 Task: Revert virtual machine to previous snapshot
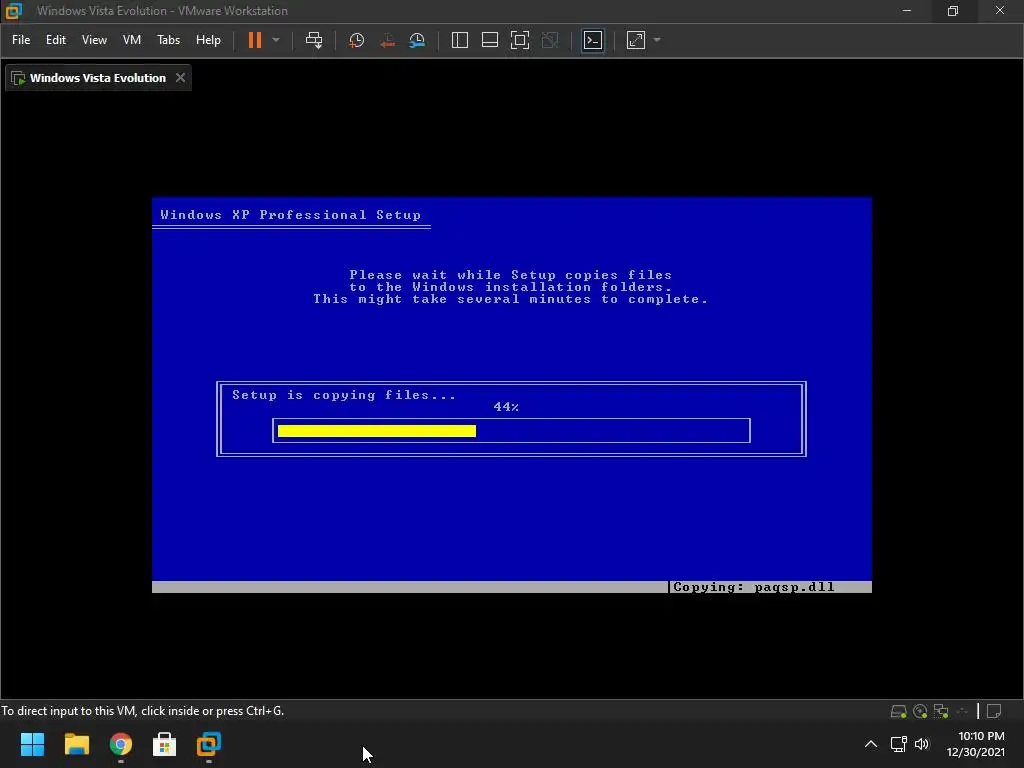tap(387, 40)
